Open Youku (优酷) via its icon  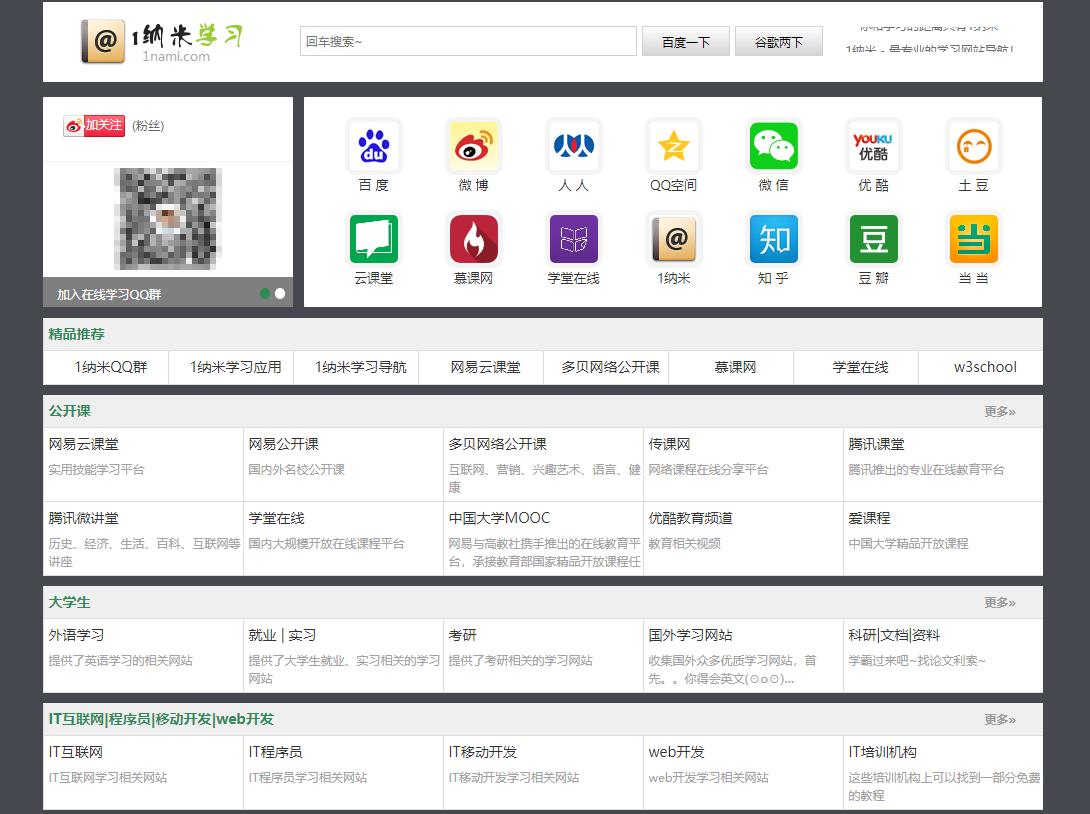(x=873, y=145)
